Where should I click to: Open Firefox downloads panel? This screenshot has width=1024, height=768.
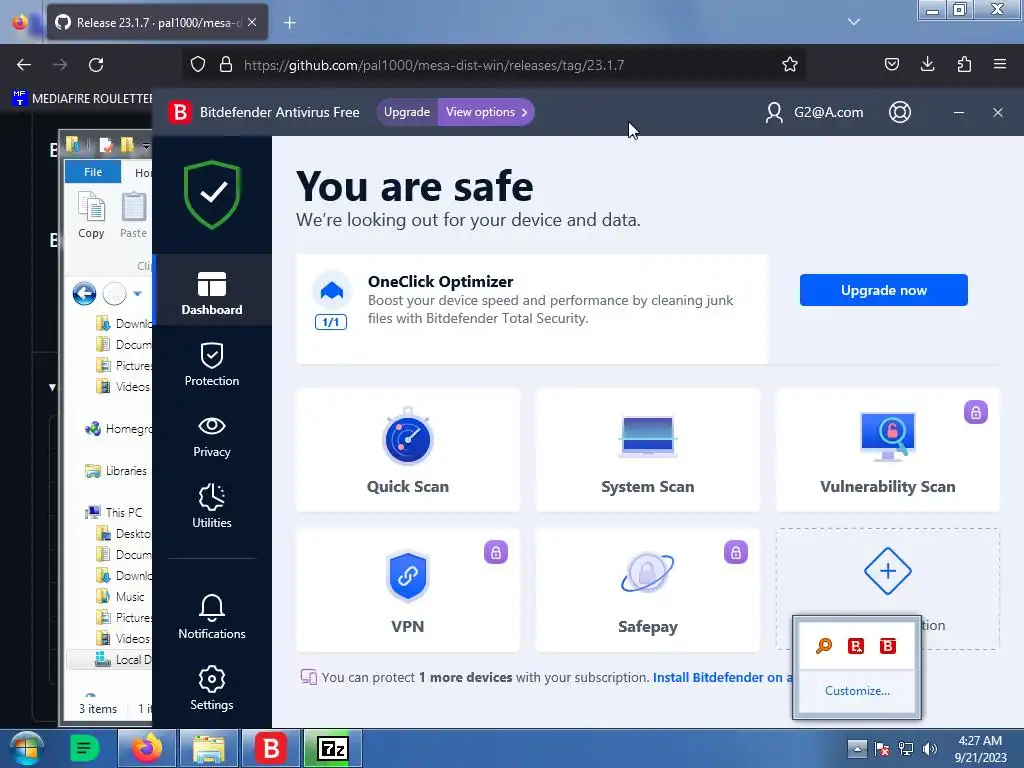click(x=927, y=64)
